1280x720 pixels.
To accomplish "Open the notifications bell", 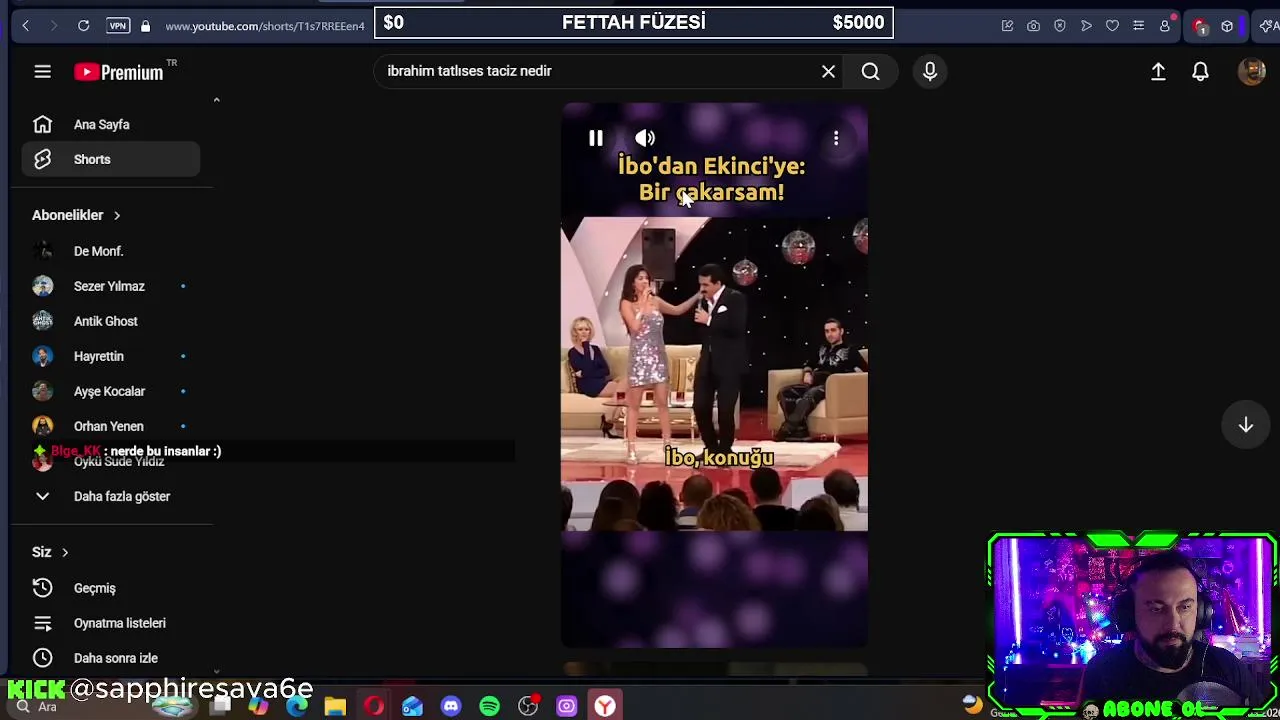I will pos(1200,72).
